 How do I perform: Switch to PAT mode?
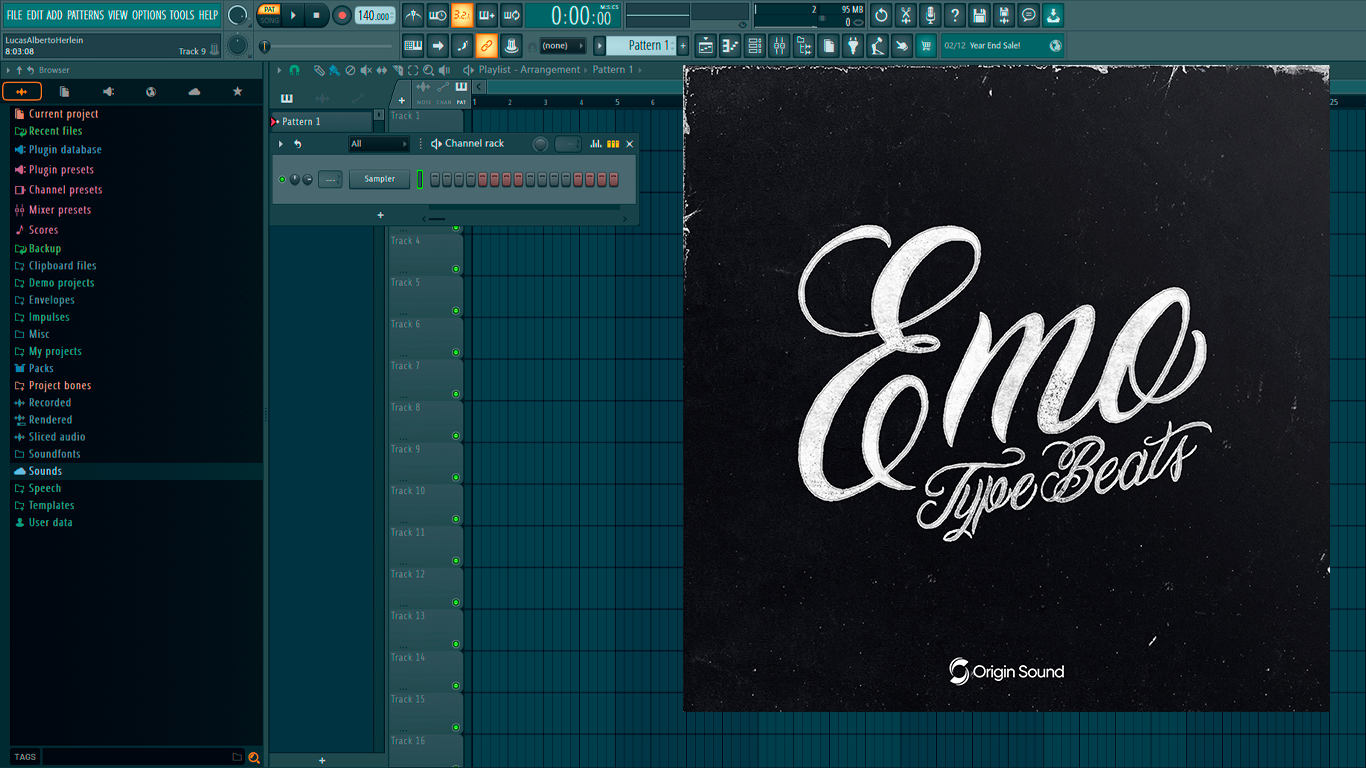(x=270, y=9)
